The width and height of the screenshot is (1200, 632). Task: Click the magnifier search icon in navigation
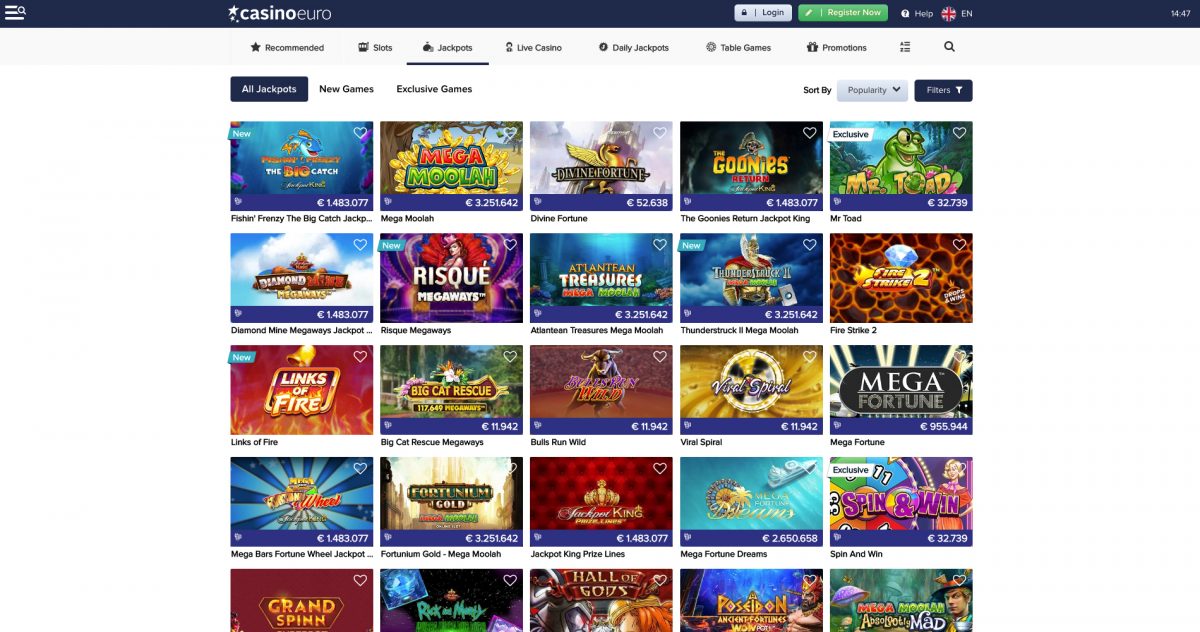pos(949,47)
